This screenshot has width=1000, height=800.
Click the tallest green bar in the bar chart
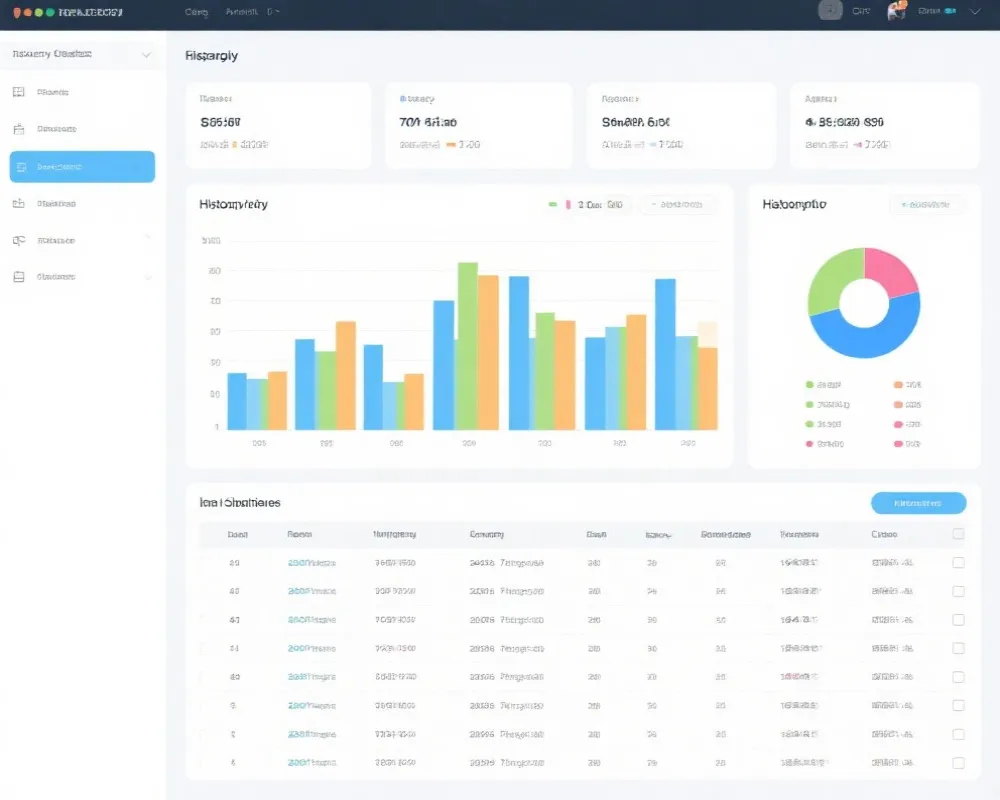click(x=468, y=345)
